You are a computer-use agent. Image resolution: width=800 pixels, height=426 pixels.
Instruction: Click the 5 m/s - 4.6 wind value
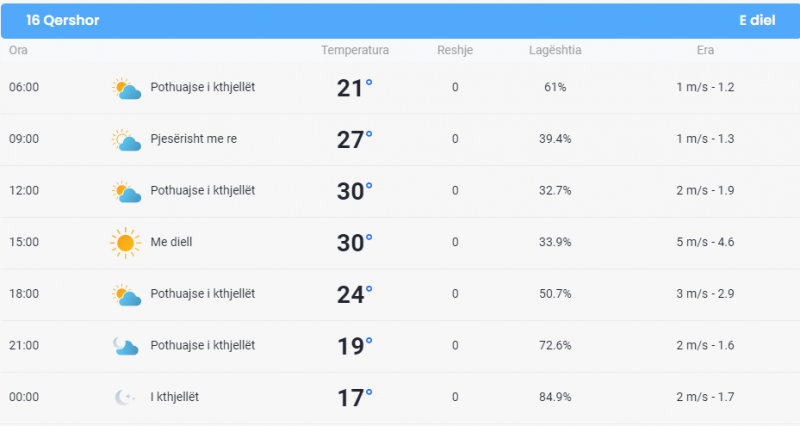[x=706, y=242]
